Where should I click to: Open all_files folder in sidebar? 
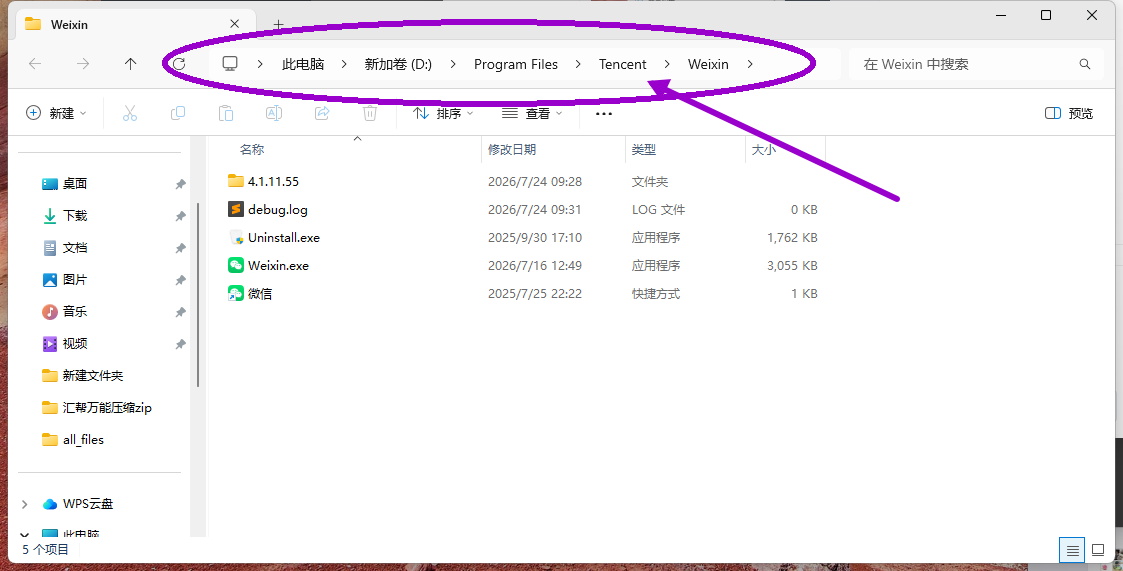83,440
